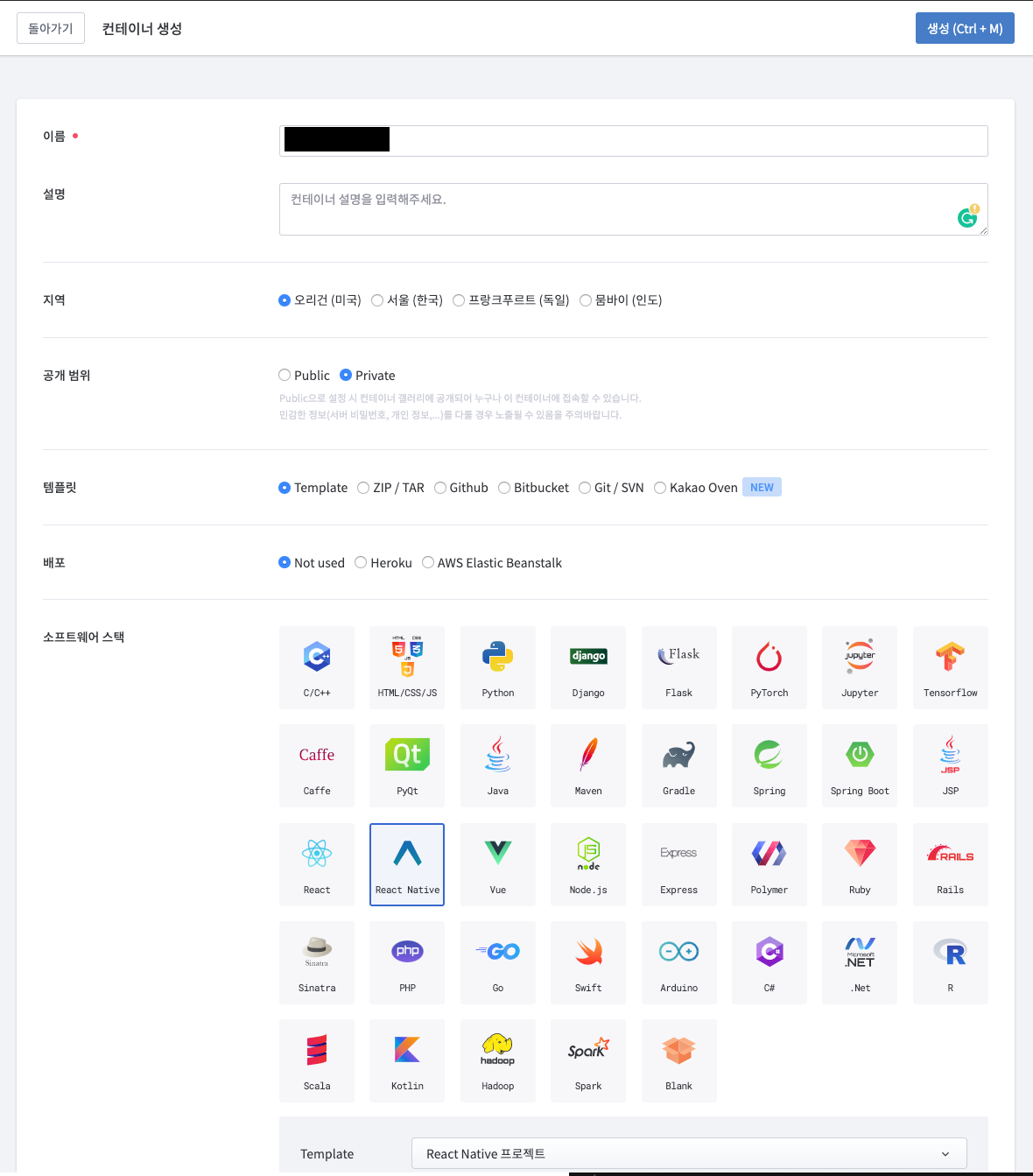Set visibility to Public

point(285,375)
